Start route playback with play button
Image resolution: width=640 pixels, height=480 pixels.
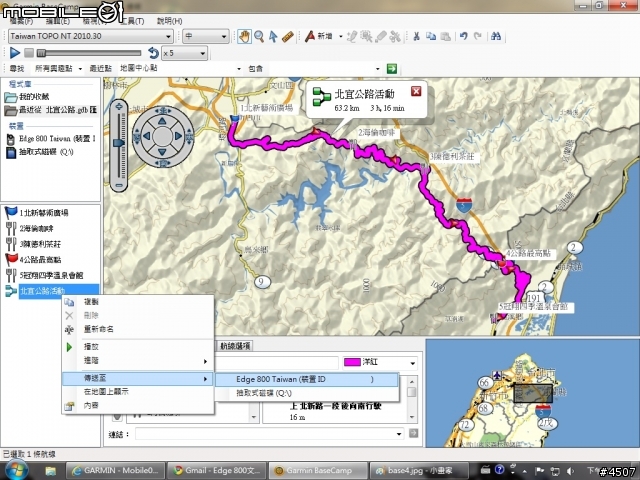pos(15,53)
